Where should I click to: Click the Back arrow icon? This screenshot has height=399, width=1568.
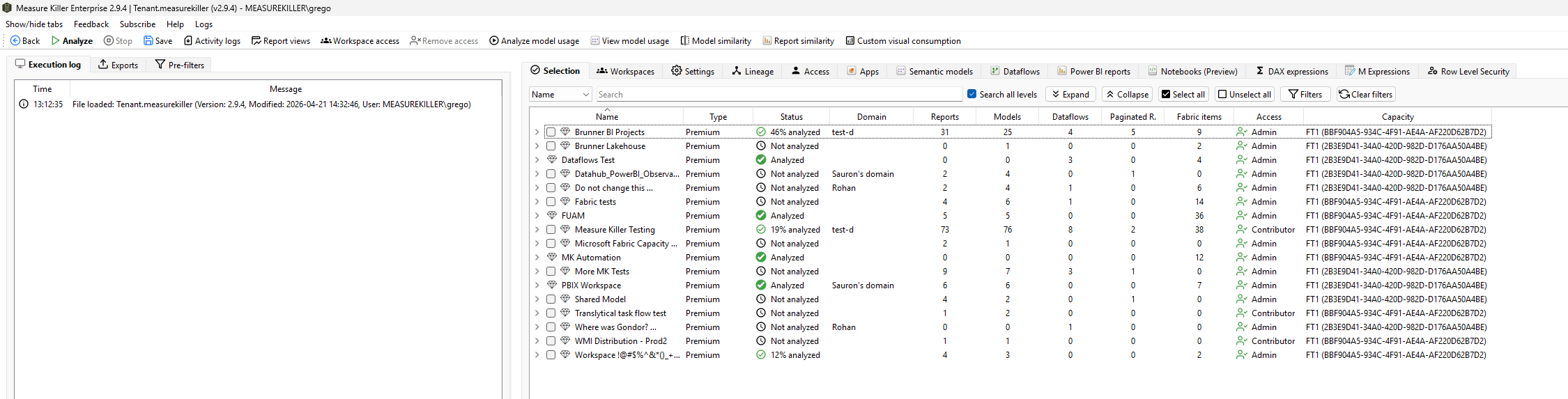[x=15, y=41]
